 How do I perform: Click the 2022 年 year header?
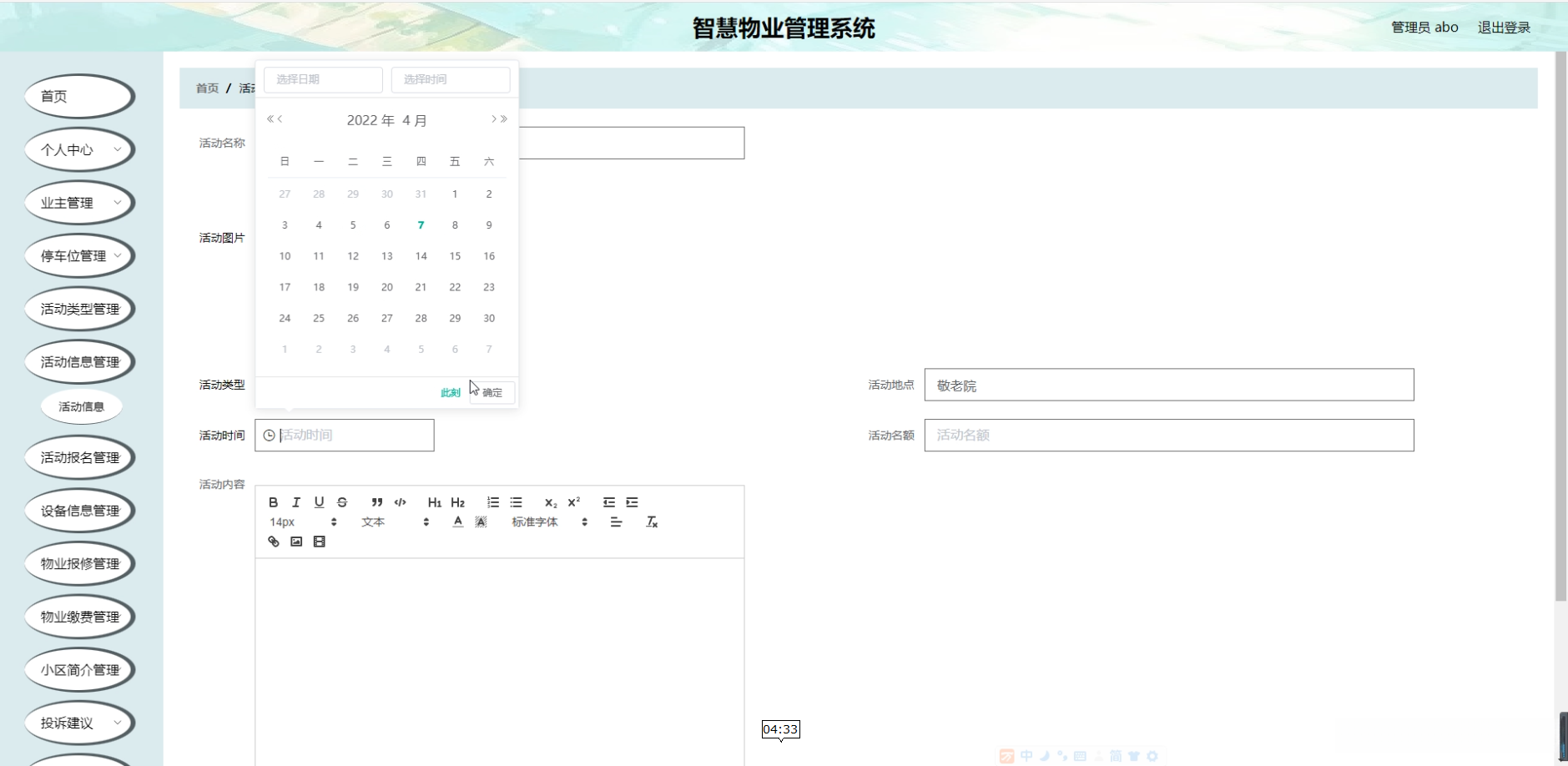371,120
